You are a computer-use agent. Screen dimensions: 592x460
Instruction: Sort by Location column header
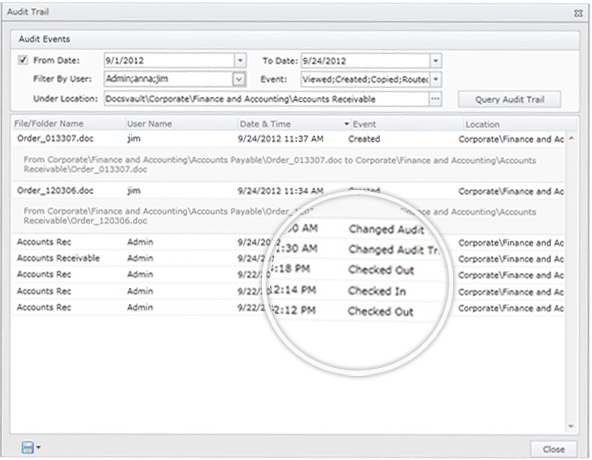pos(520,124)
